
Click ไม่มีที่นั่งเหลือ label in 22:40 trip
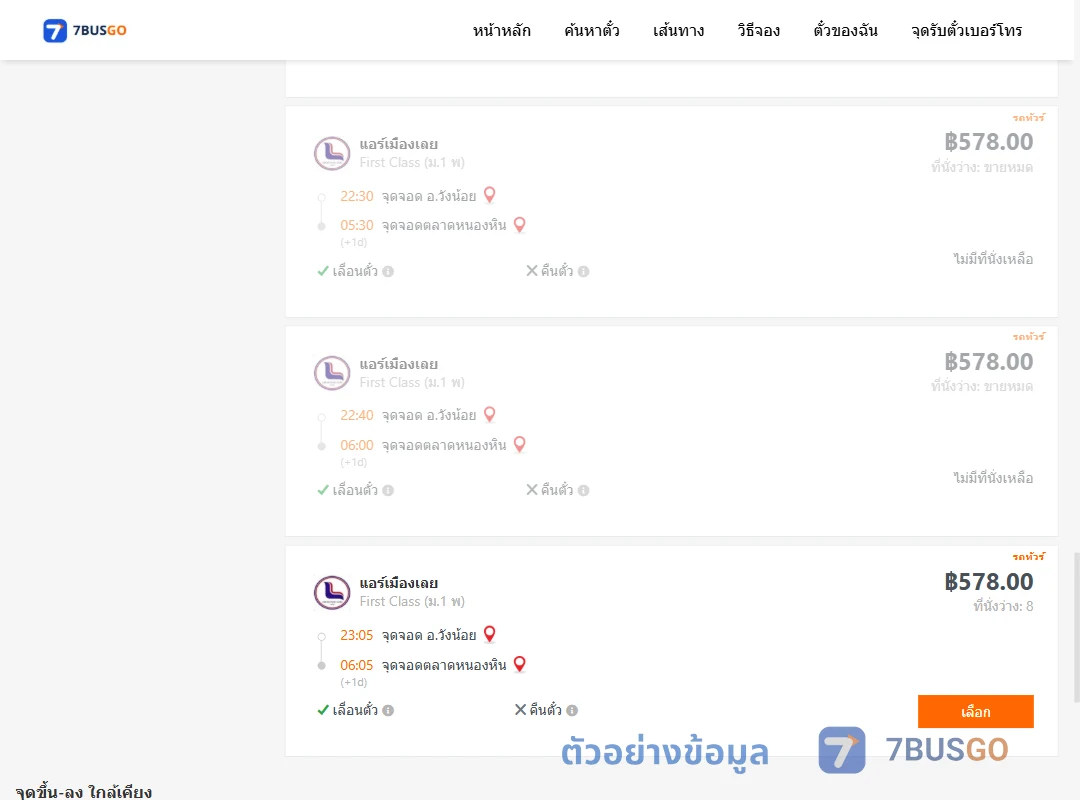coord(993,478)
